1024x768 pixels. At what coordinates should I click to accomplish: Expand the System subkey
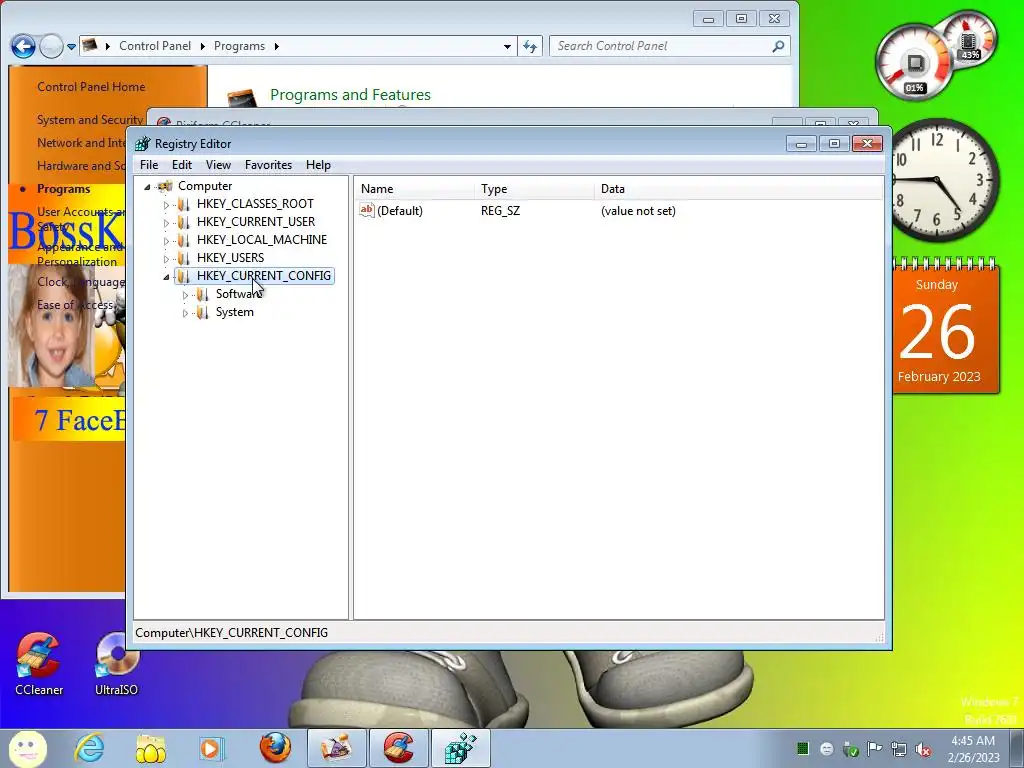pyautogui.click(x=185, y=313)
